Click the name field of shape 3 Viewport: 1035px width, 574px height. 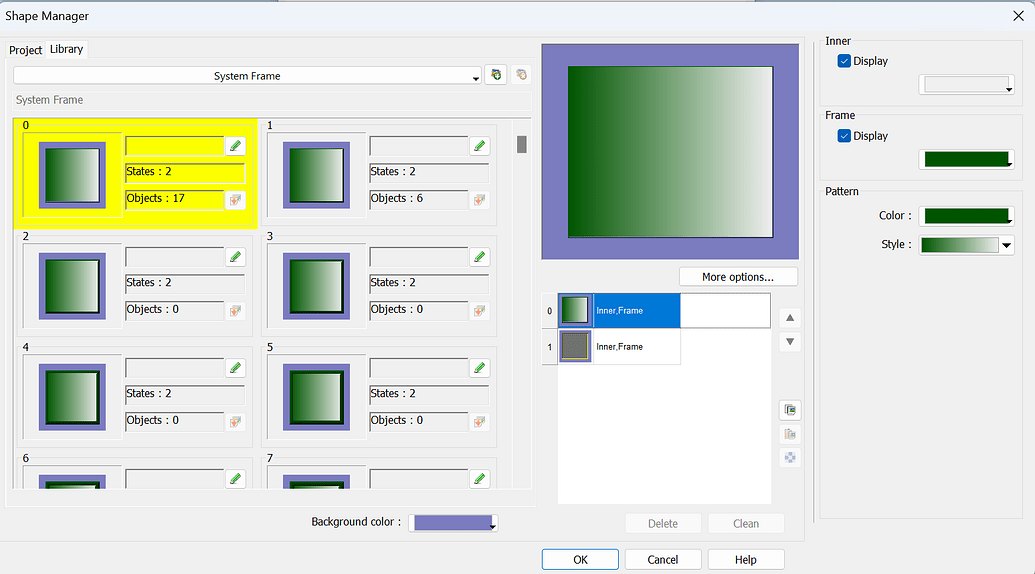[x=419, y=257]
